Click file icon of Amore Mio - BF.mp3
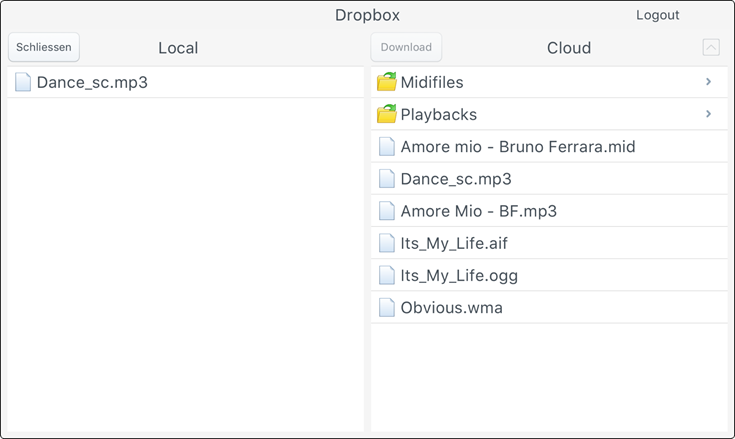Viewport: 735px width, 439px height. [387, 211]
